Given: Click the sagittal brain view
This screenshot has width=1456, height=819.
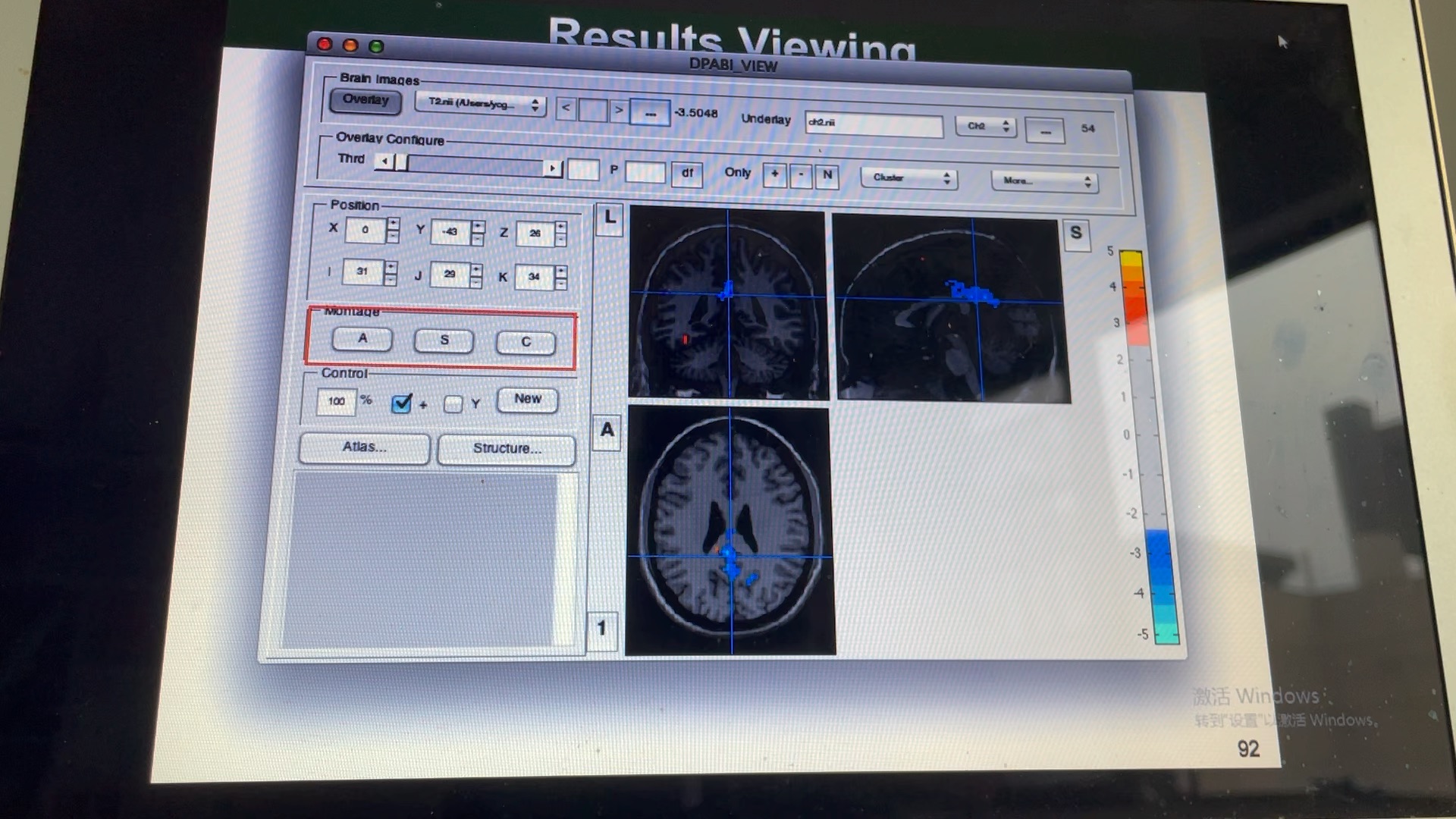Looking at the screenshot, I should click(x=952, y=308).
